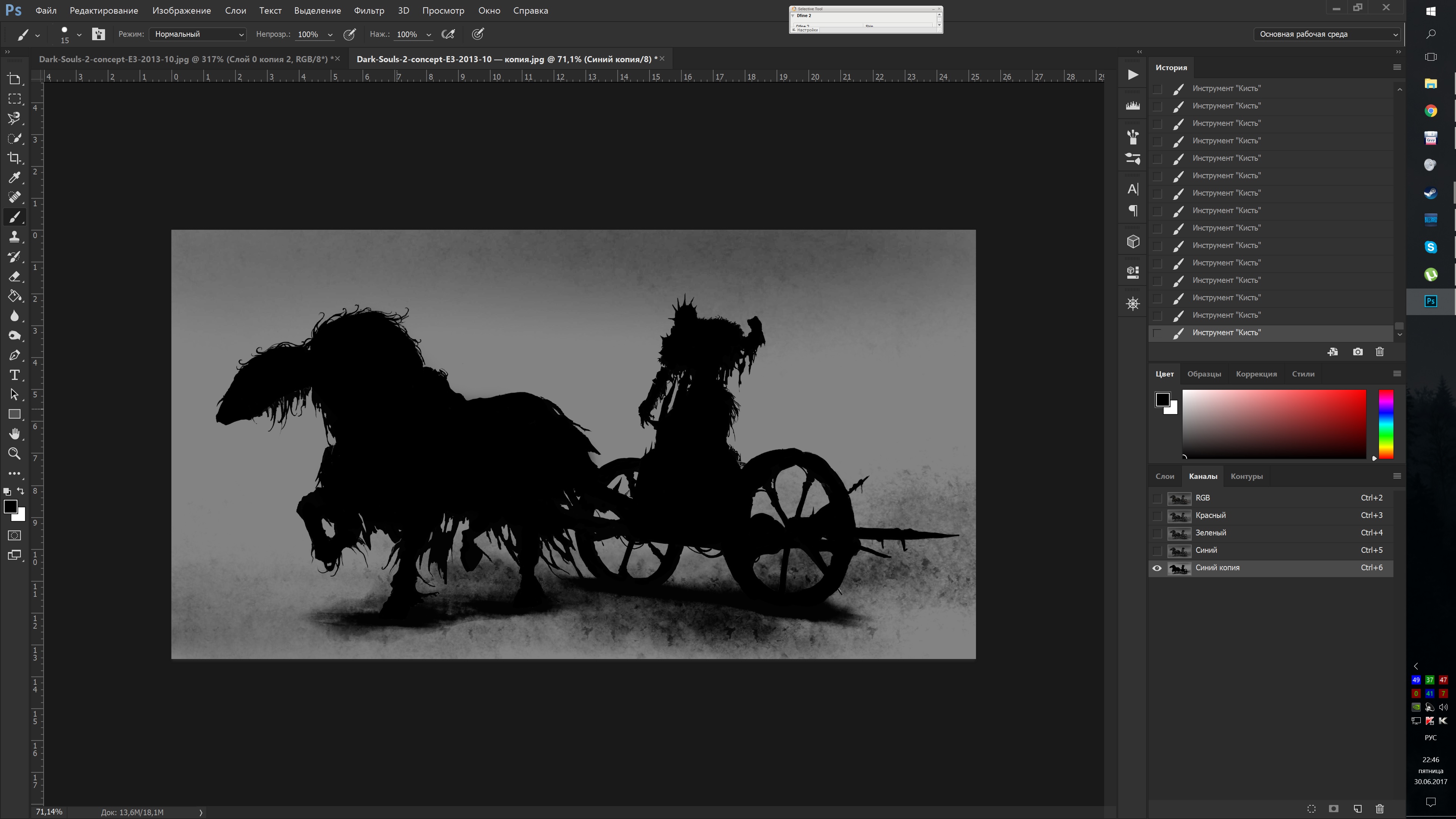Expand status bar info arrow
Viewport: 1456px width, 819px height.
[201, 812]
